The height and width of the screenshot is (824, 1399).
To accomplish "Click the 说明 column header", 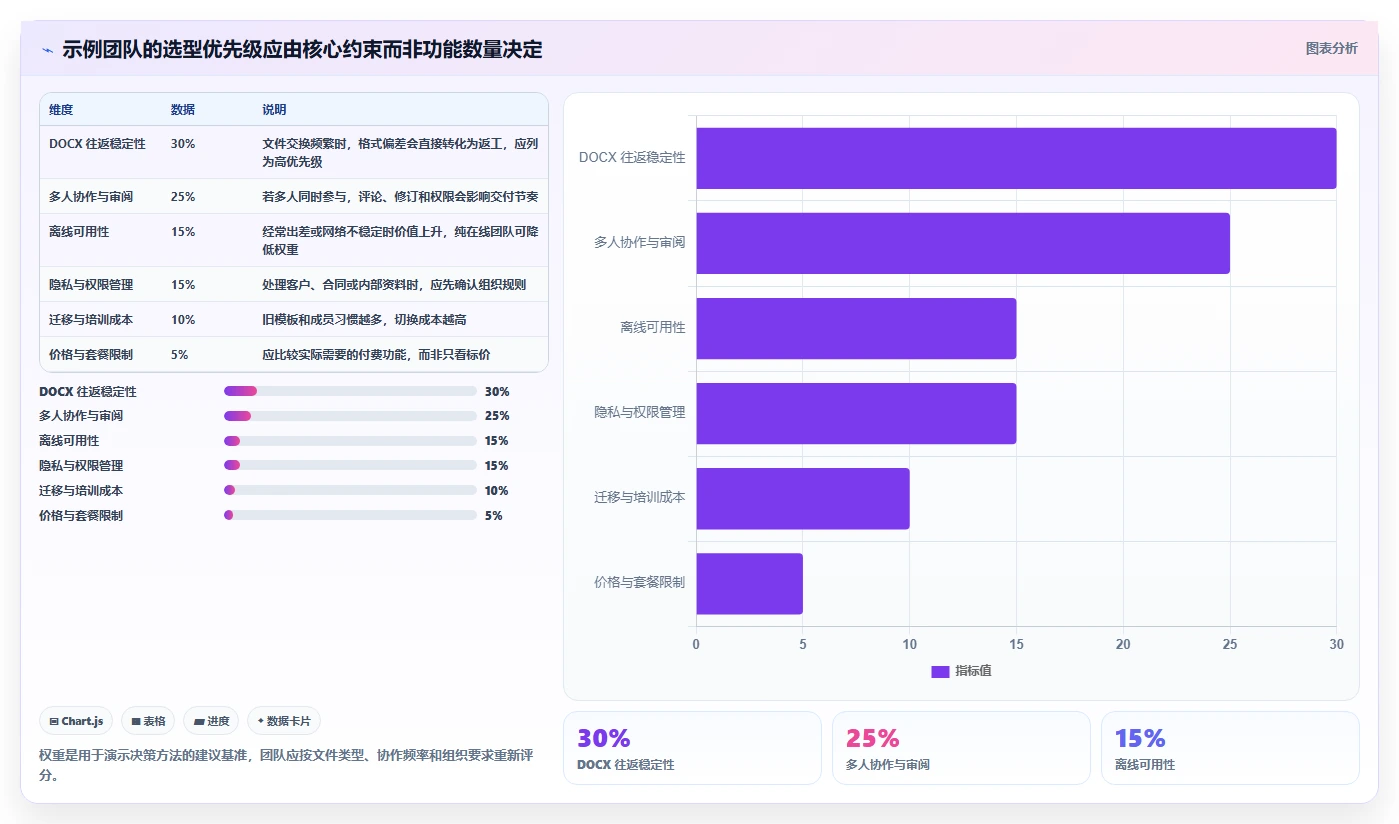I will pyautogui.click(x=274, y=109).
